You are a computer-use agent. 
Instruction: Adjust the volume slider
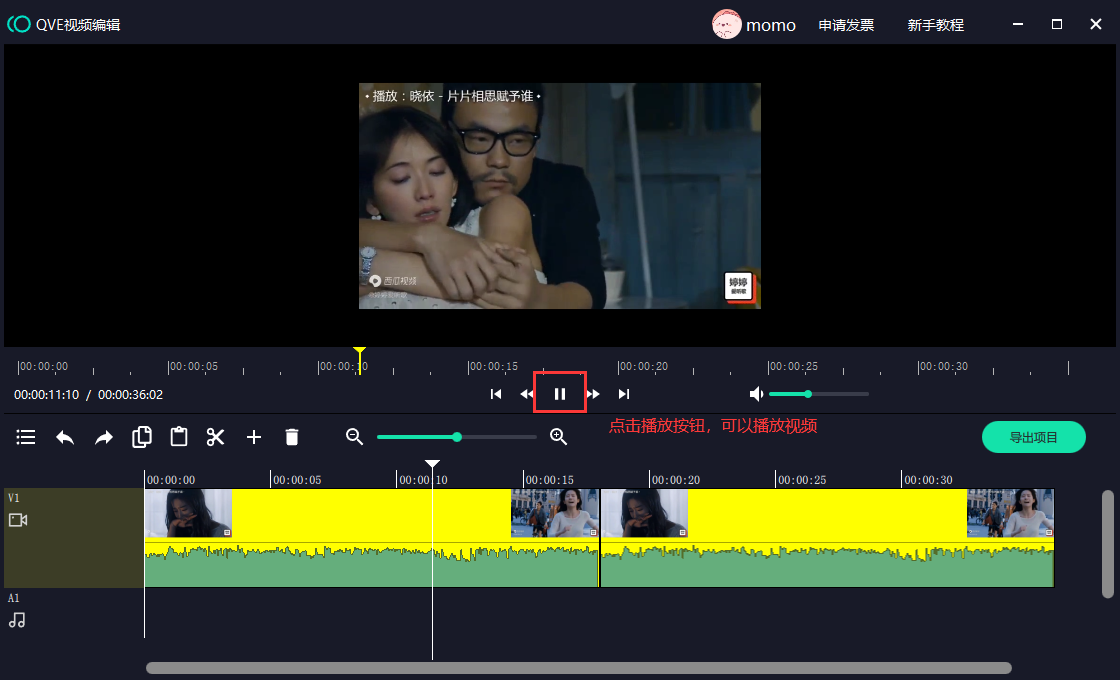(808, 394)
